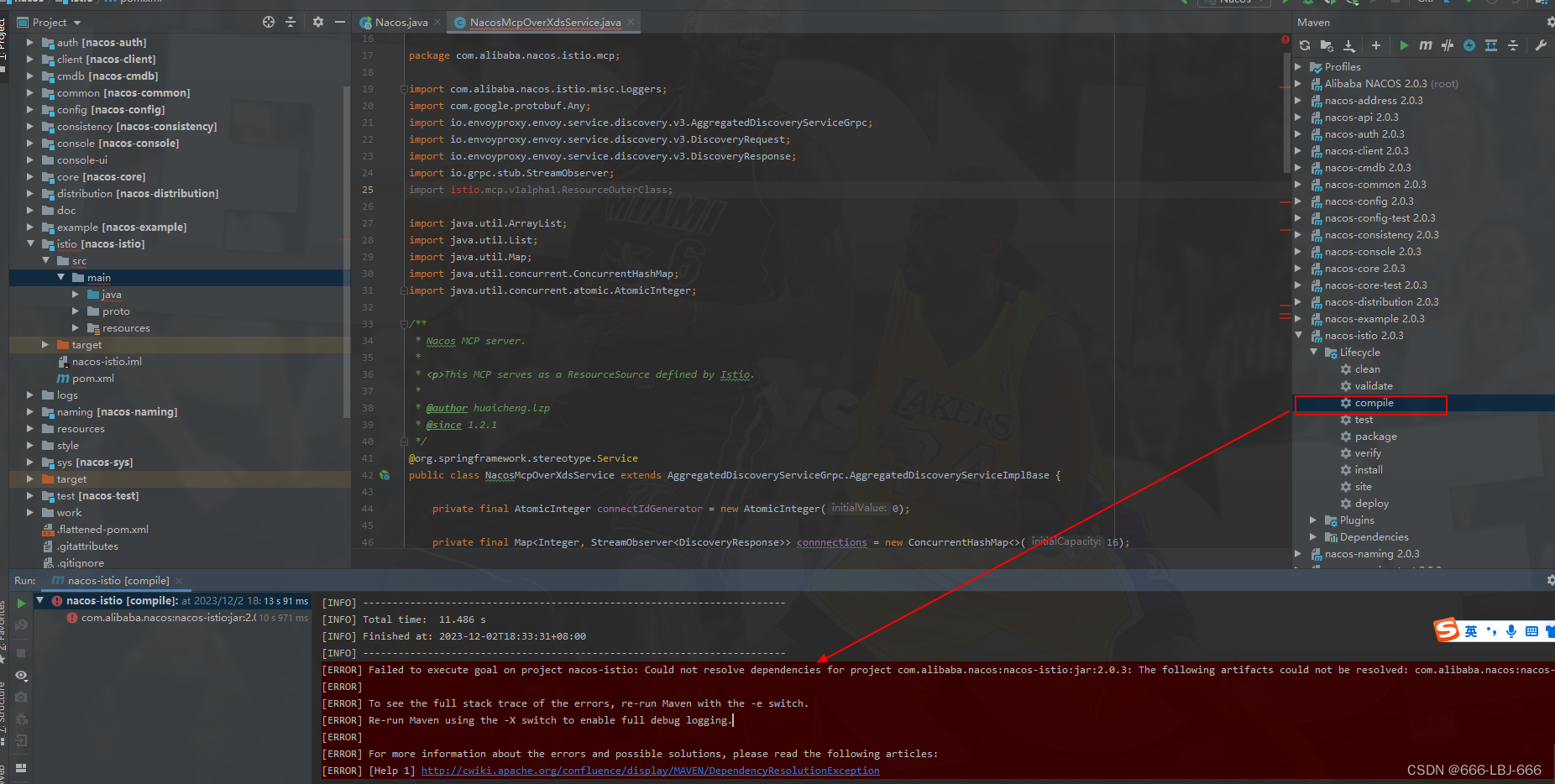Expand Plugins under nacos-istio
Screen dimensions: 1555x784
tap(1313, 520)
